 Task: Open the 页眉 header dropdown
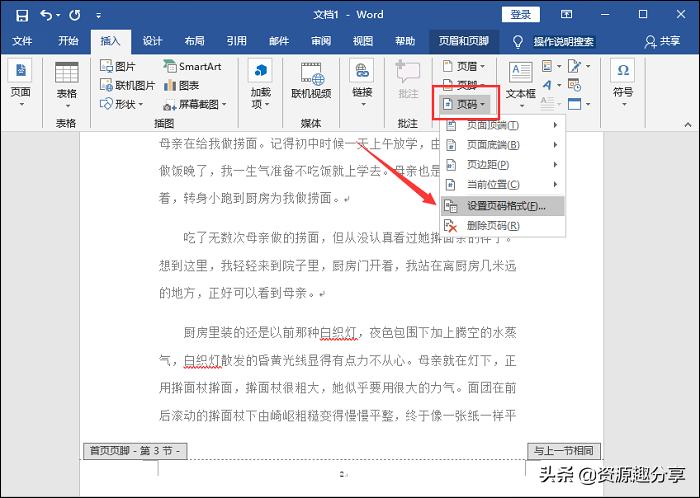pyautogui.click(x=463, y=66)
